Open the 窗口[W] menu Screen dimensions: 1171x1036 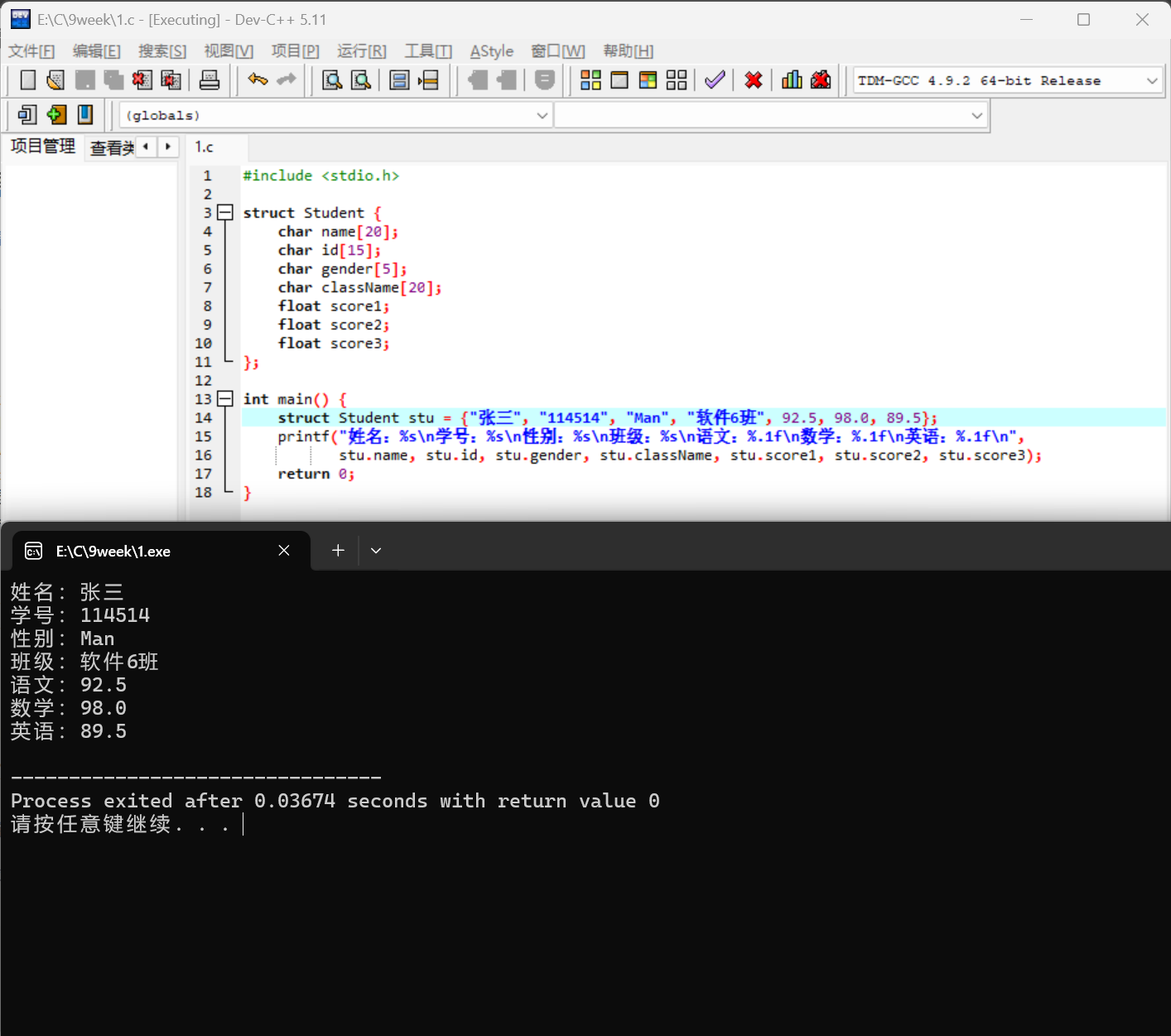click(x=558, y=51)
